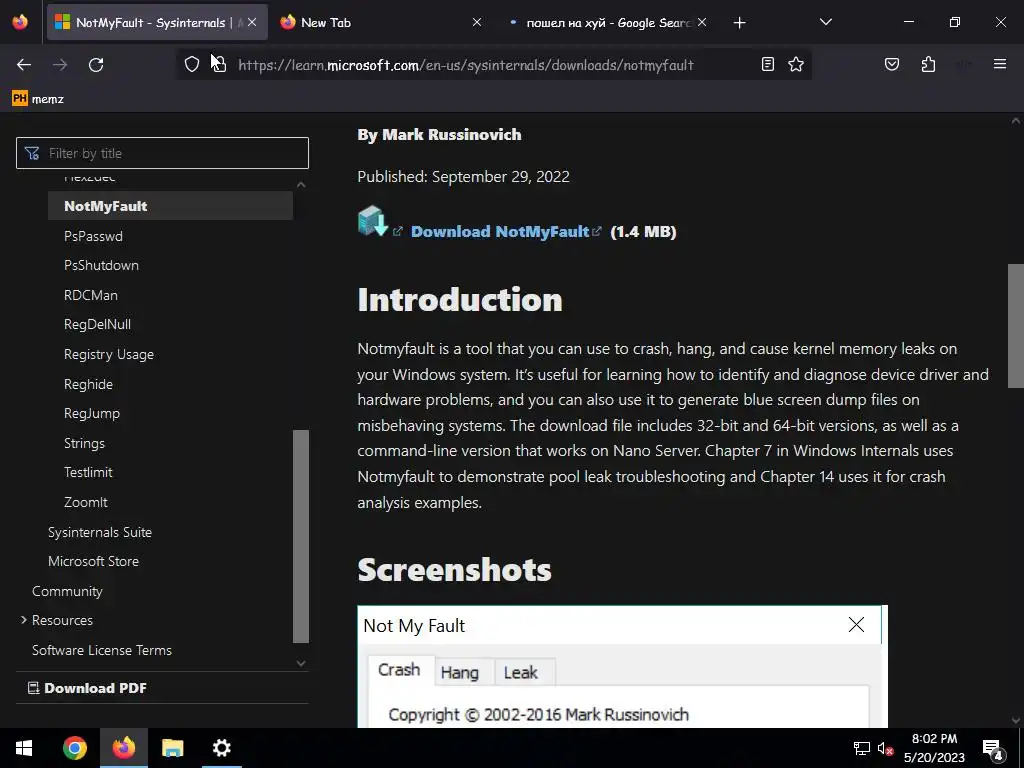
Task: Reload the page with the refresh icon
Action: 96,65
